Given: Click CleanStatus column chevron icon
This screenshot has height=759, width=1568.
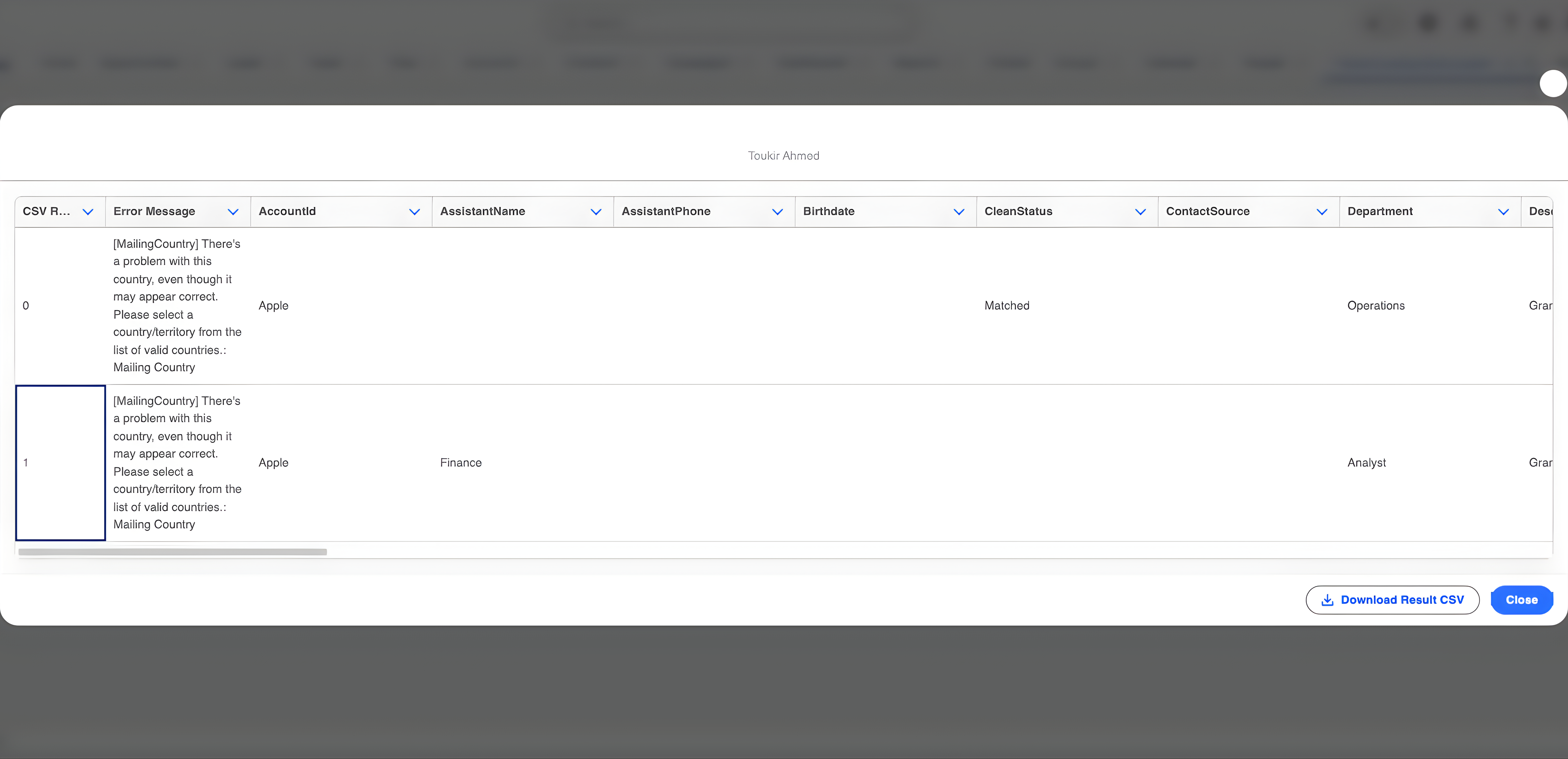Looking at the screenshot, I should point(1140,212).
